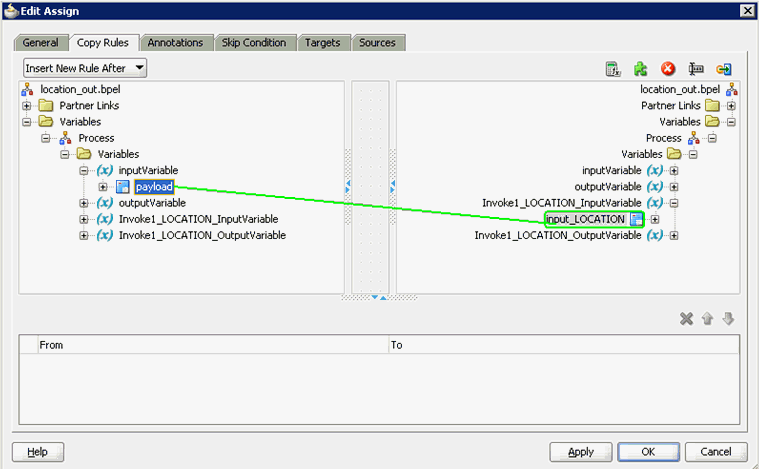Click Partner Links folder icon in right tree
This screenshot has height=469, width=759.
click(x=713, y=105)
